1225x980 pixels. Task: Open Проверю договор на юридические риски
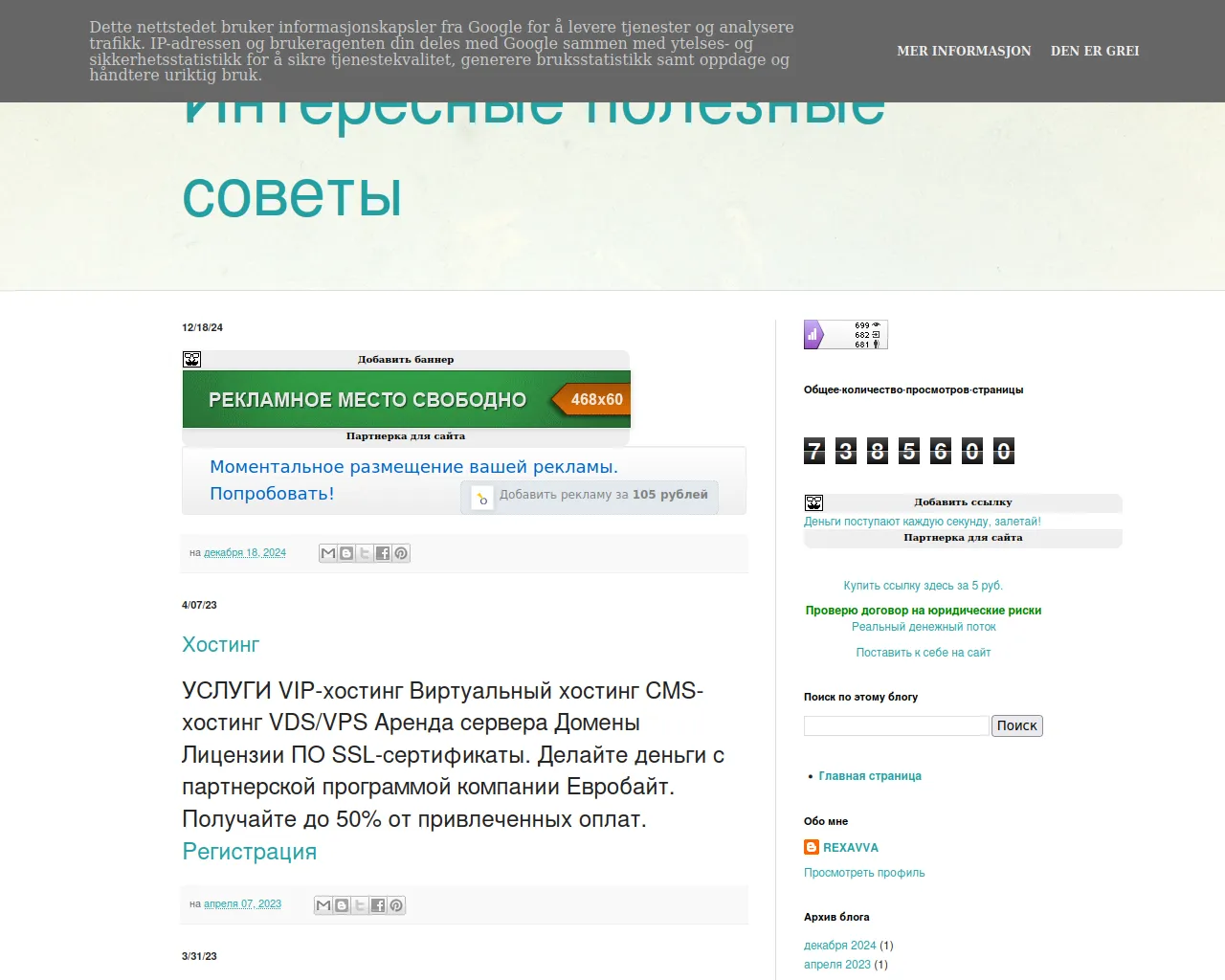[x=924, y=611]
